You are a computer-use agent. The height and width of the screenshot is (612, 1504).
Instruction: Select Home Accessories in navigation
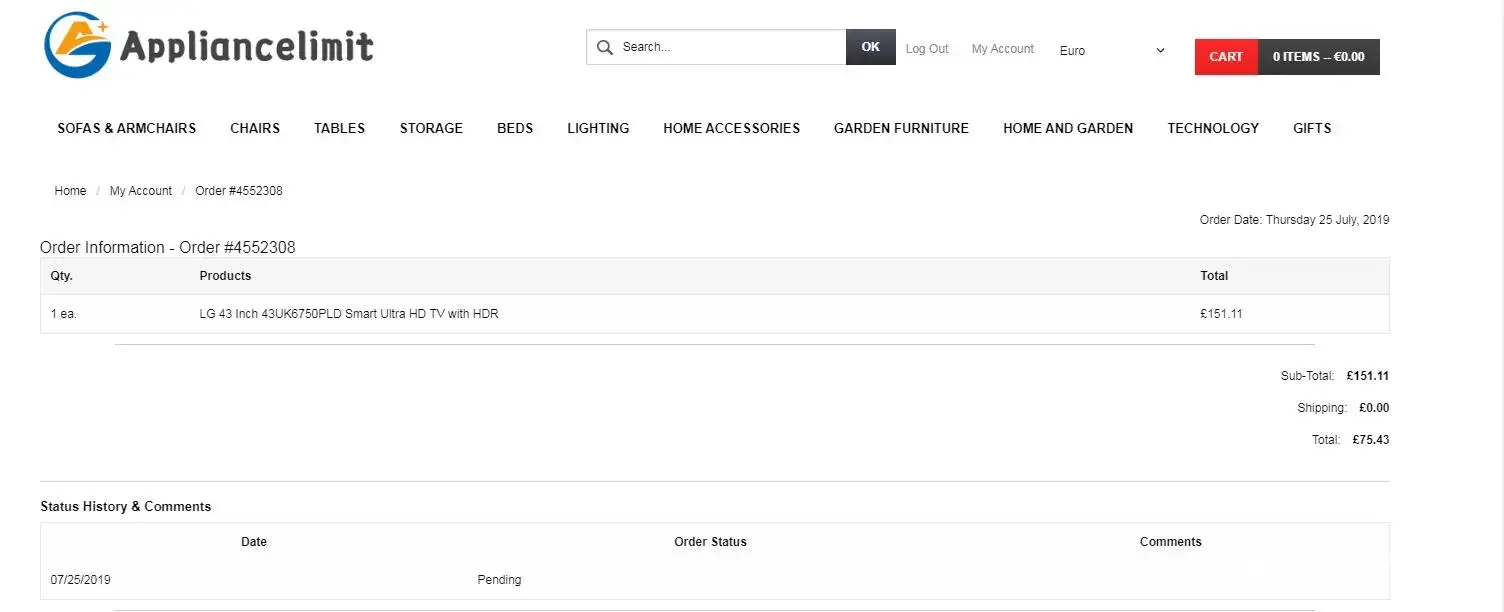[731, 128]
